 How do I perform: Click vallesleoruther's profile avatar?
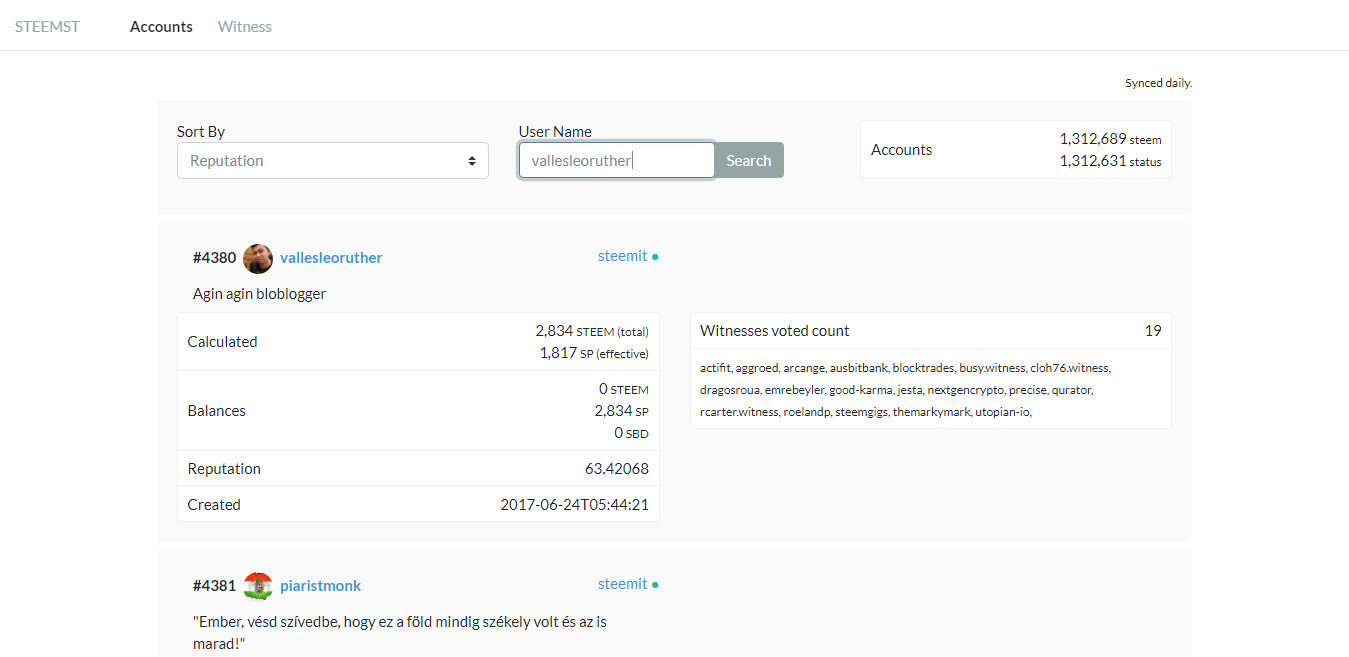click(x=258, y=258)
